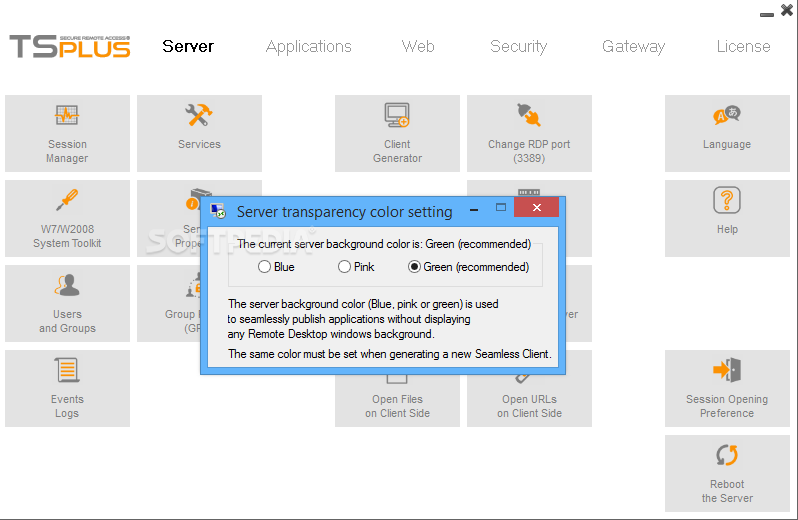Switch to the Applications tab

(308, 46)
